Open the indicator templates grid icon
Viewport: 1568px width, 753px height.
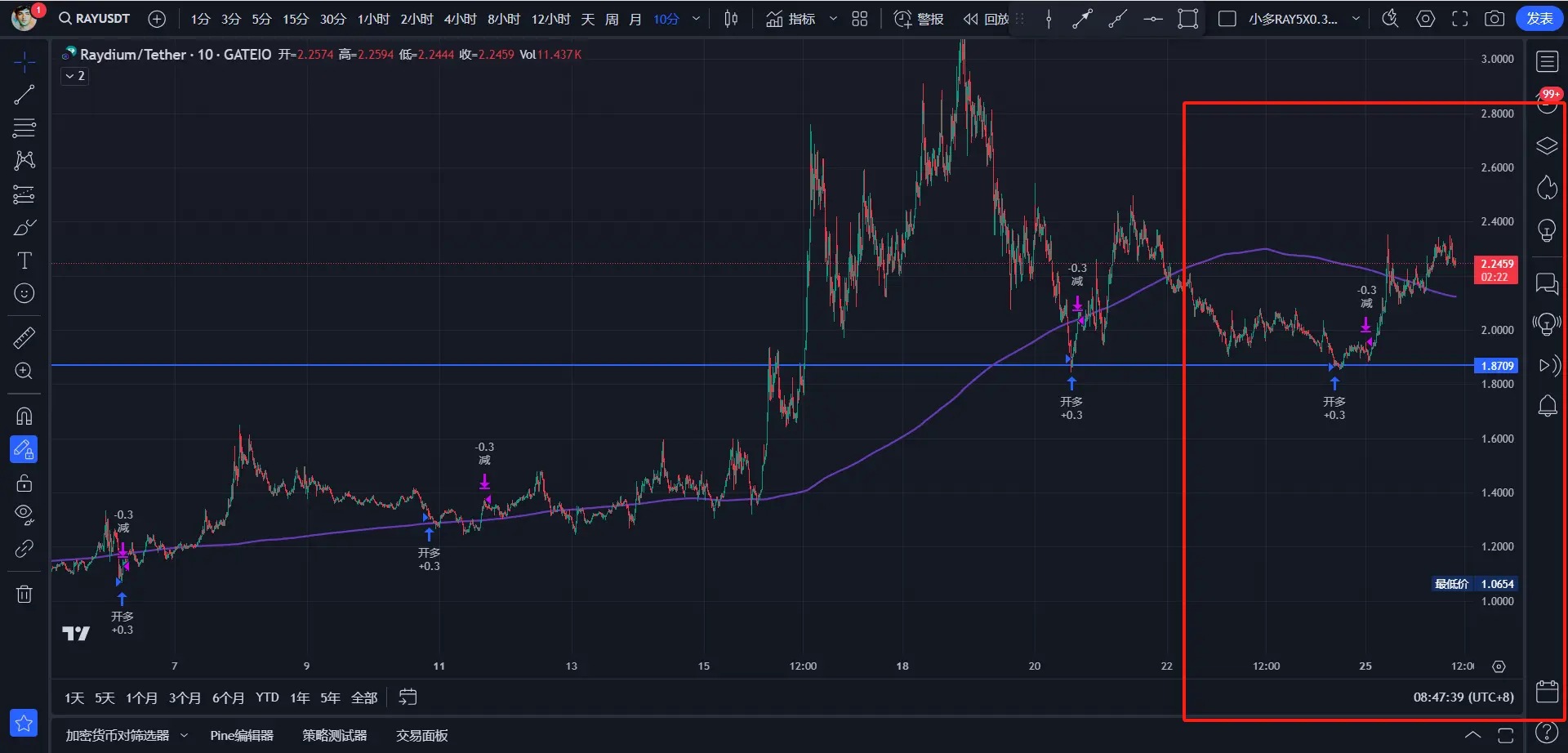click(860, 19)
